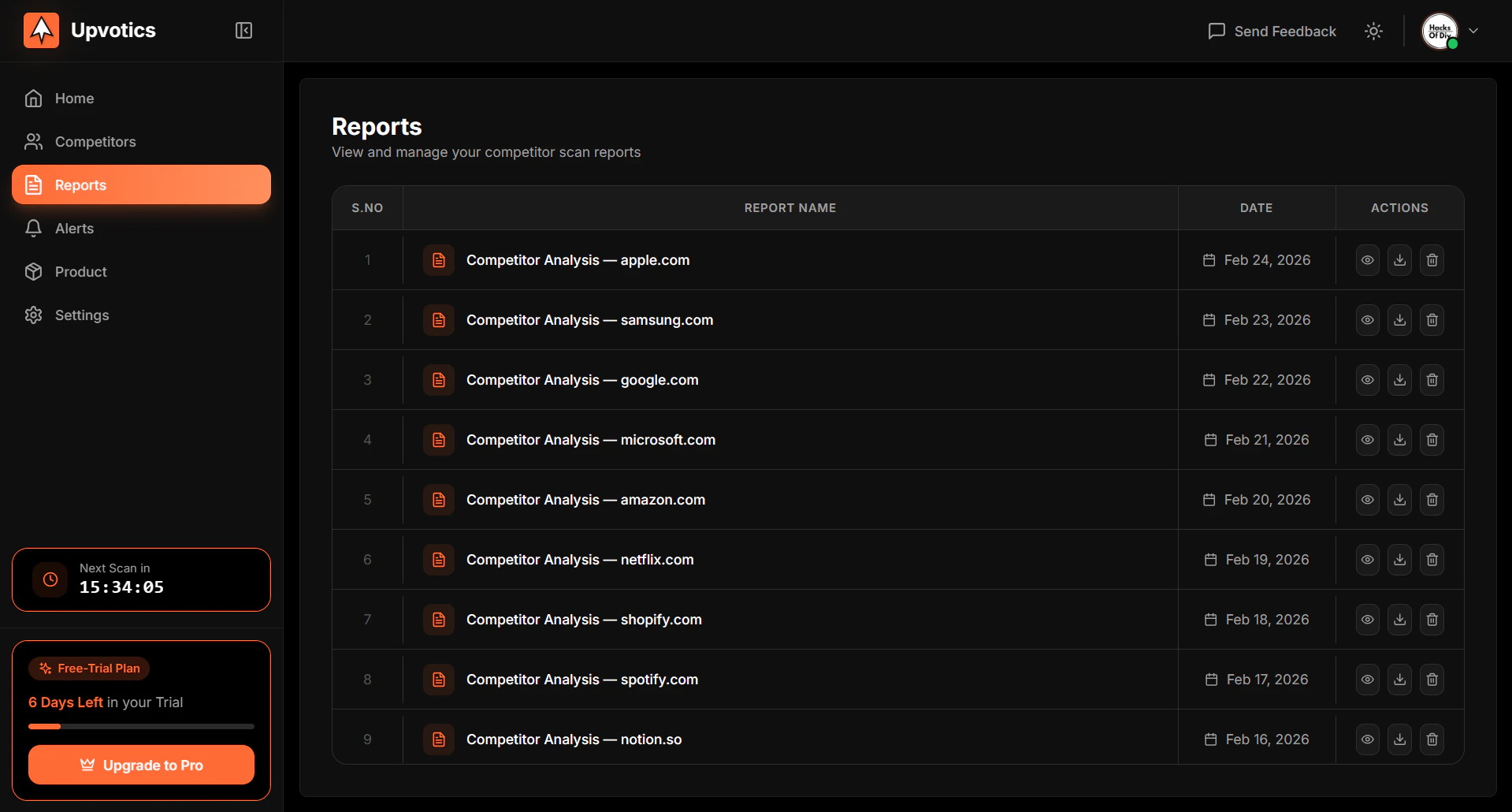Click the Upgrade to Pro button

click(141, 765)
